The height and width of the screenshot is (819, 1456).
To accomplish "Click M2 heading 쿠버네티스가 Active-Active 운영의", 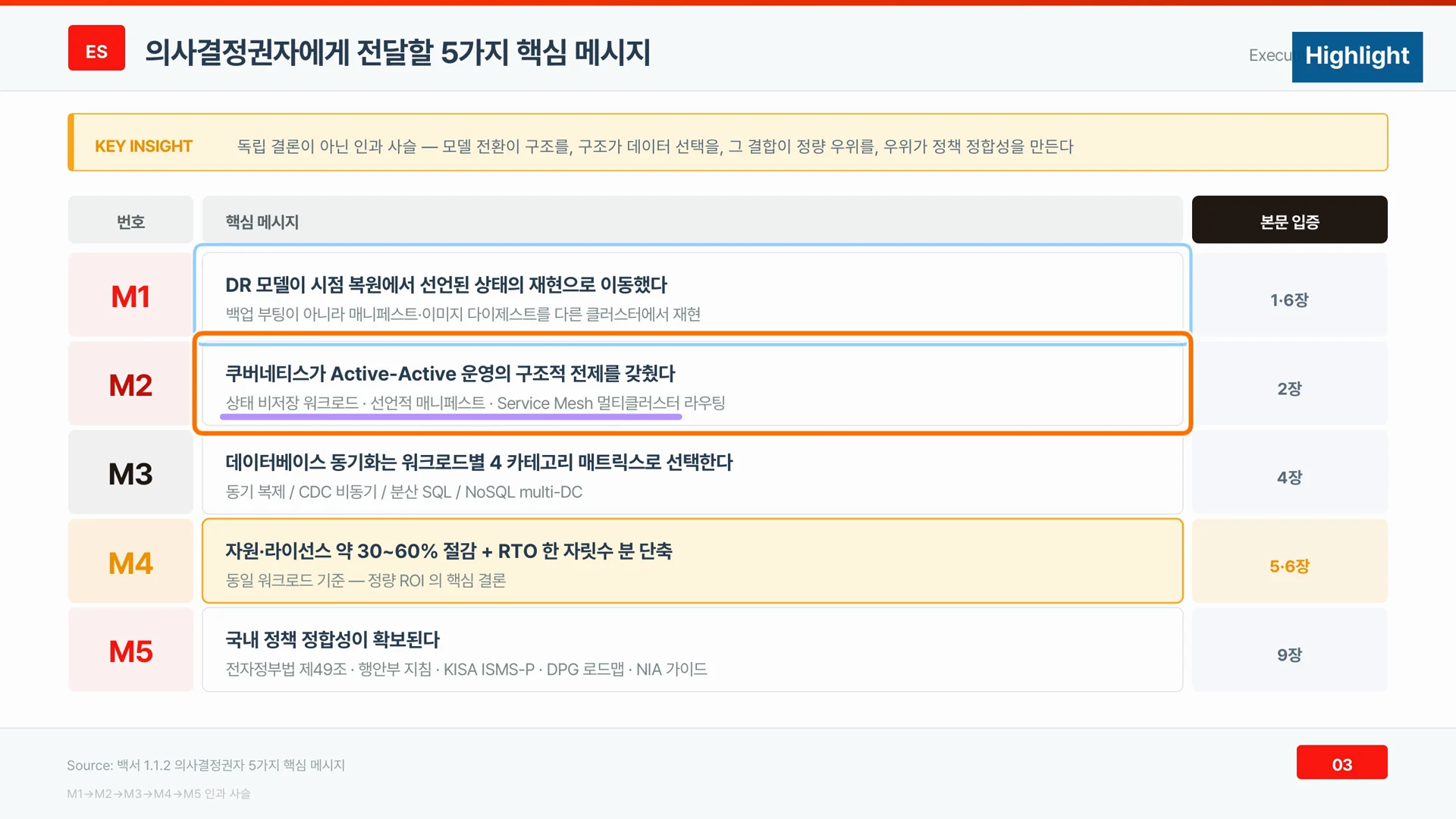I will pos(450,374).
